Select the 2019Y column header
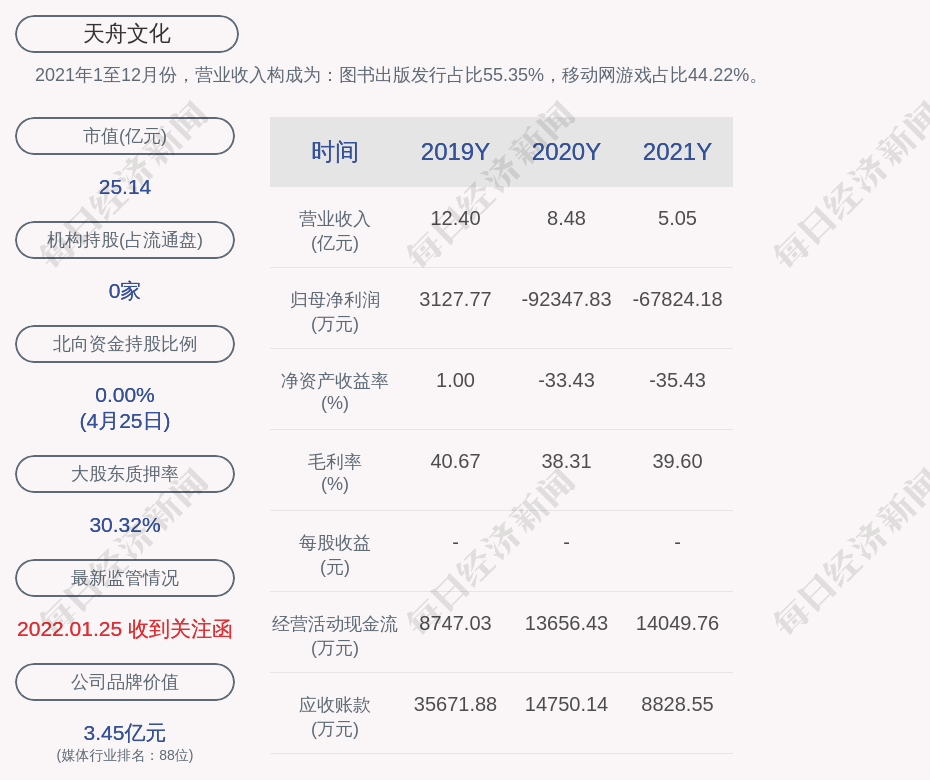This screenshot has width=930, height=780. pyautogui.click(x=455, y=152)
